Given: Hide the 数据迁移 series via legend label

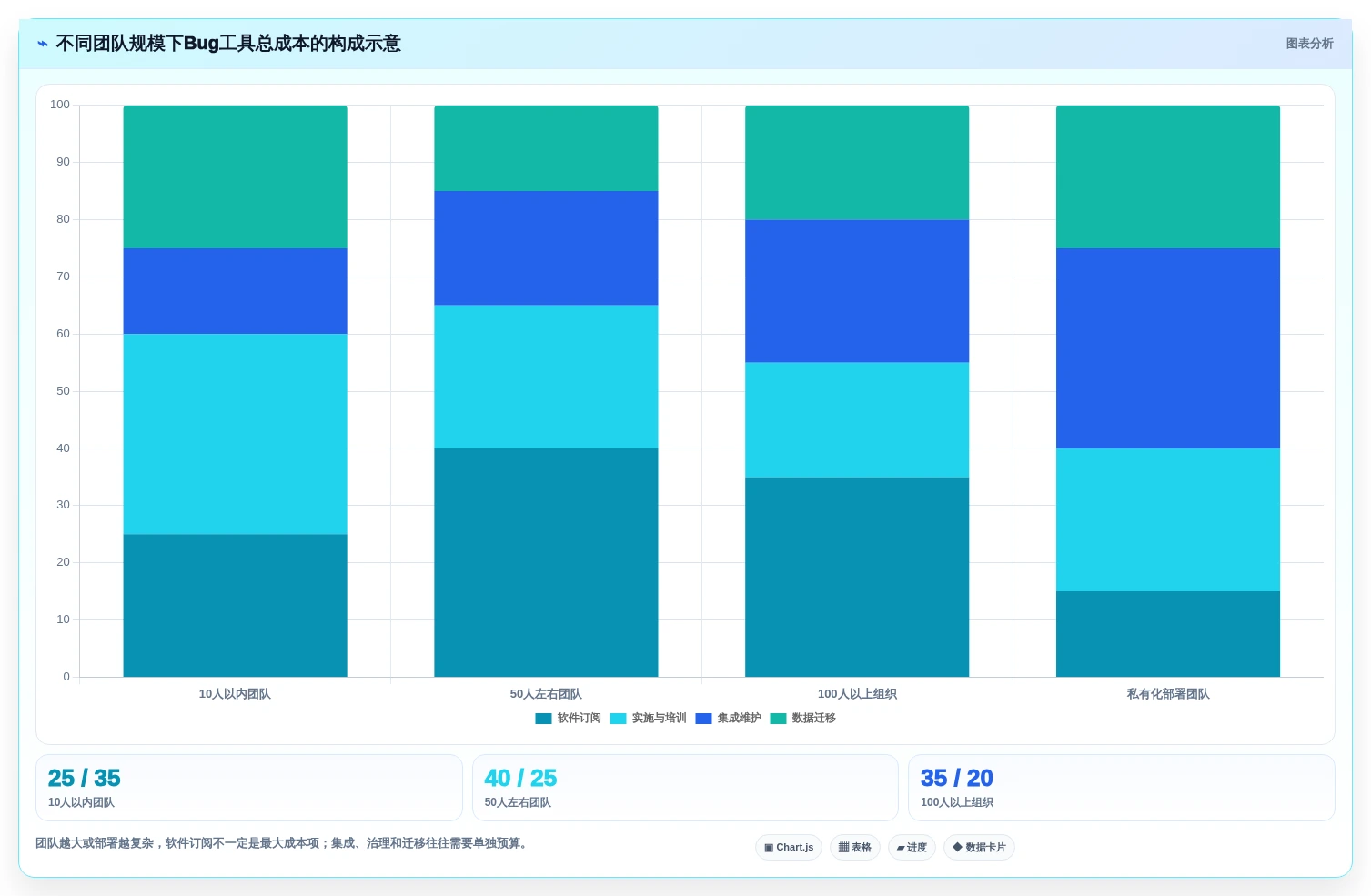Looking at the screenshot, I should tap(813, 719).
